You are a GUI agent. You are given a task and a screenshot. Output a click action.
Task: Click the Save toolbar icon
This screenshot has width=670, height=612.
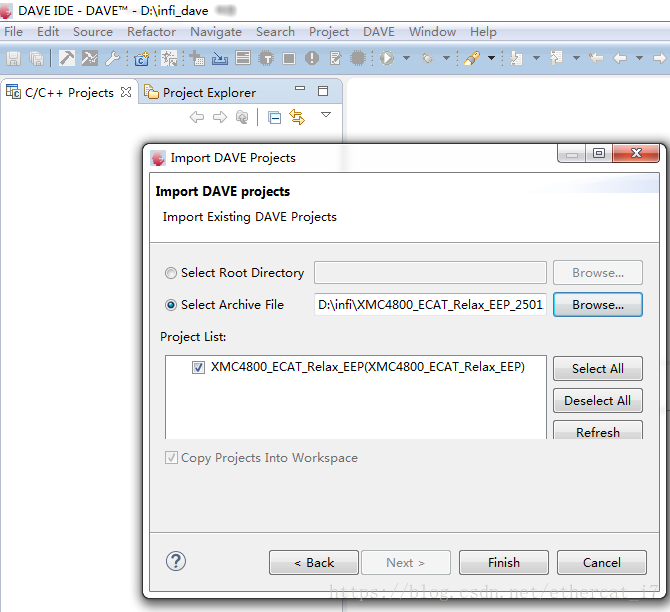[13, 58]
